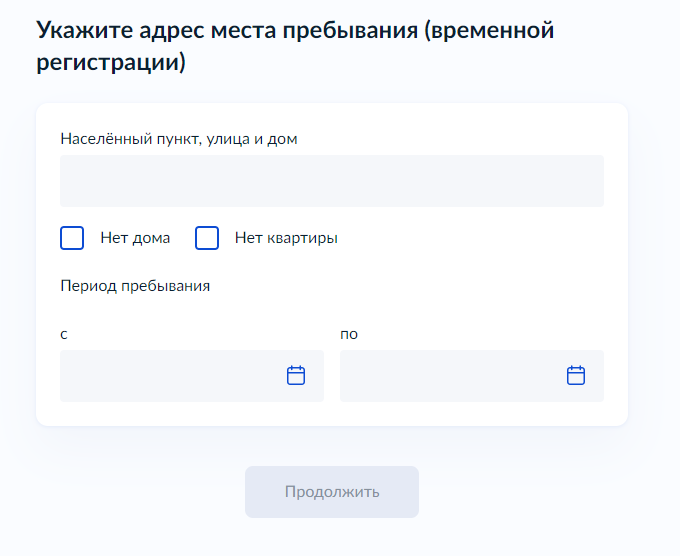This screenshot has width=680, height=556.
Task: Click the page heading 'Укажите адрес места пребывания'
Action: coord(227,30)
